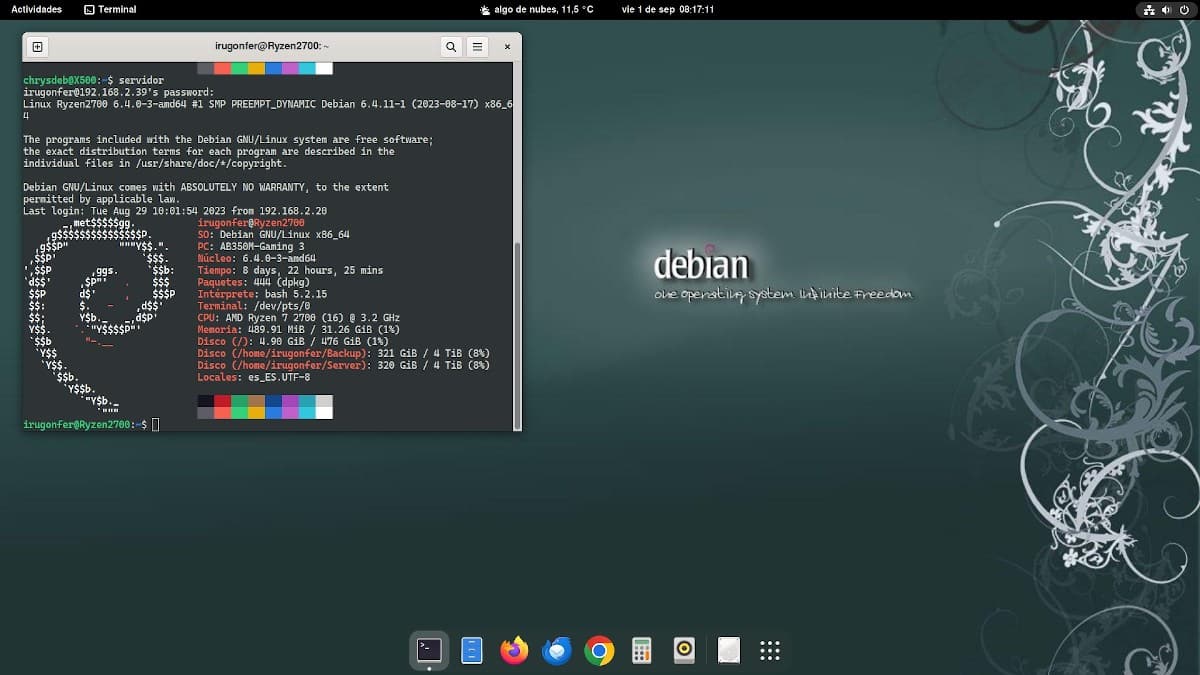
Task: Click the 'Tiempo: 8 days, 22 hours' line
Action: [x=290, y=271]
